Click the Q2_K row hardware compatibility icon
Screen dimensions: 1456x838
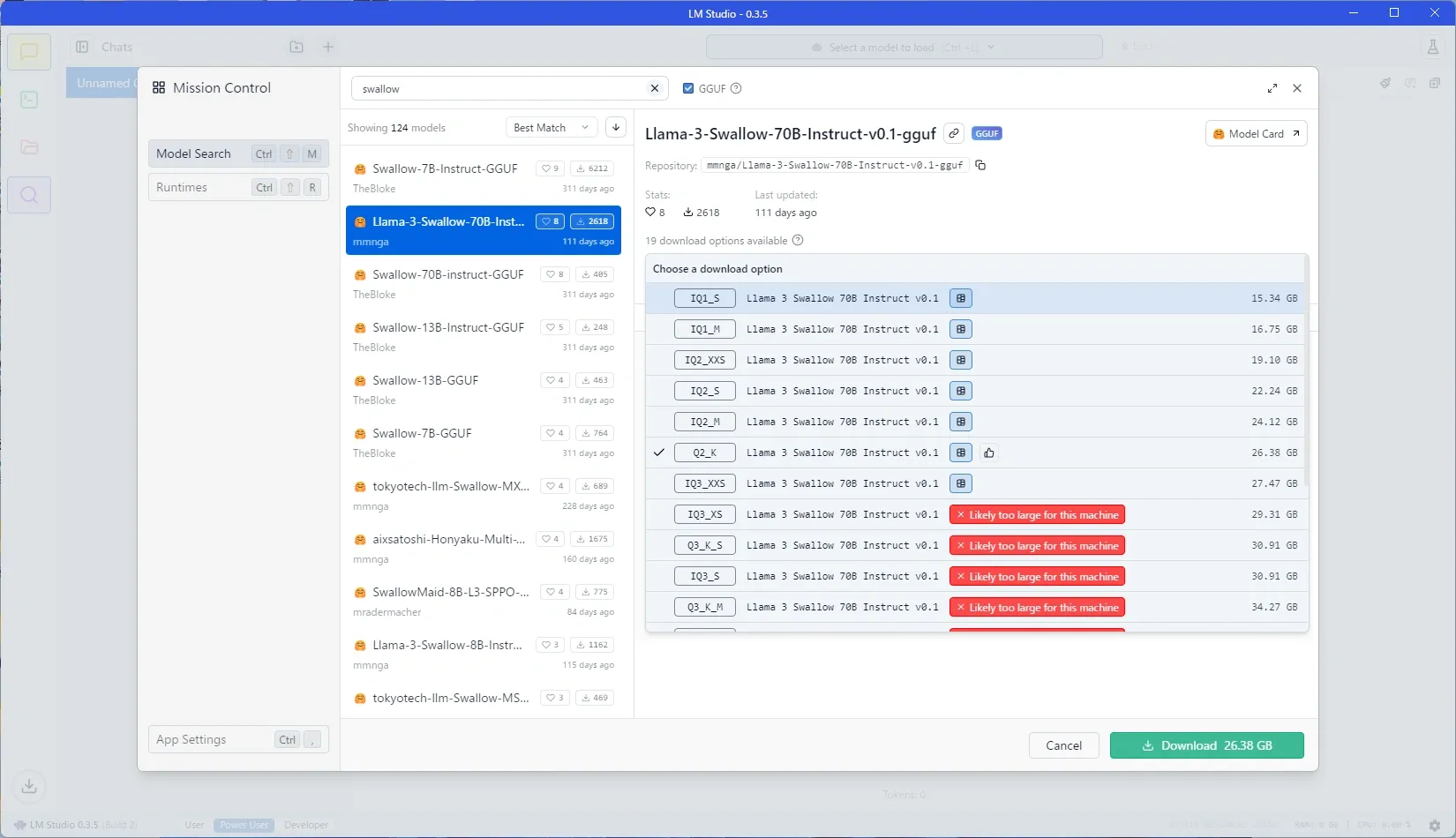pyautogui.click(x=961, y=453)
